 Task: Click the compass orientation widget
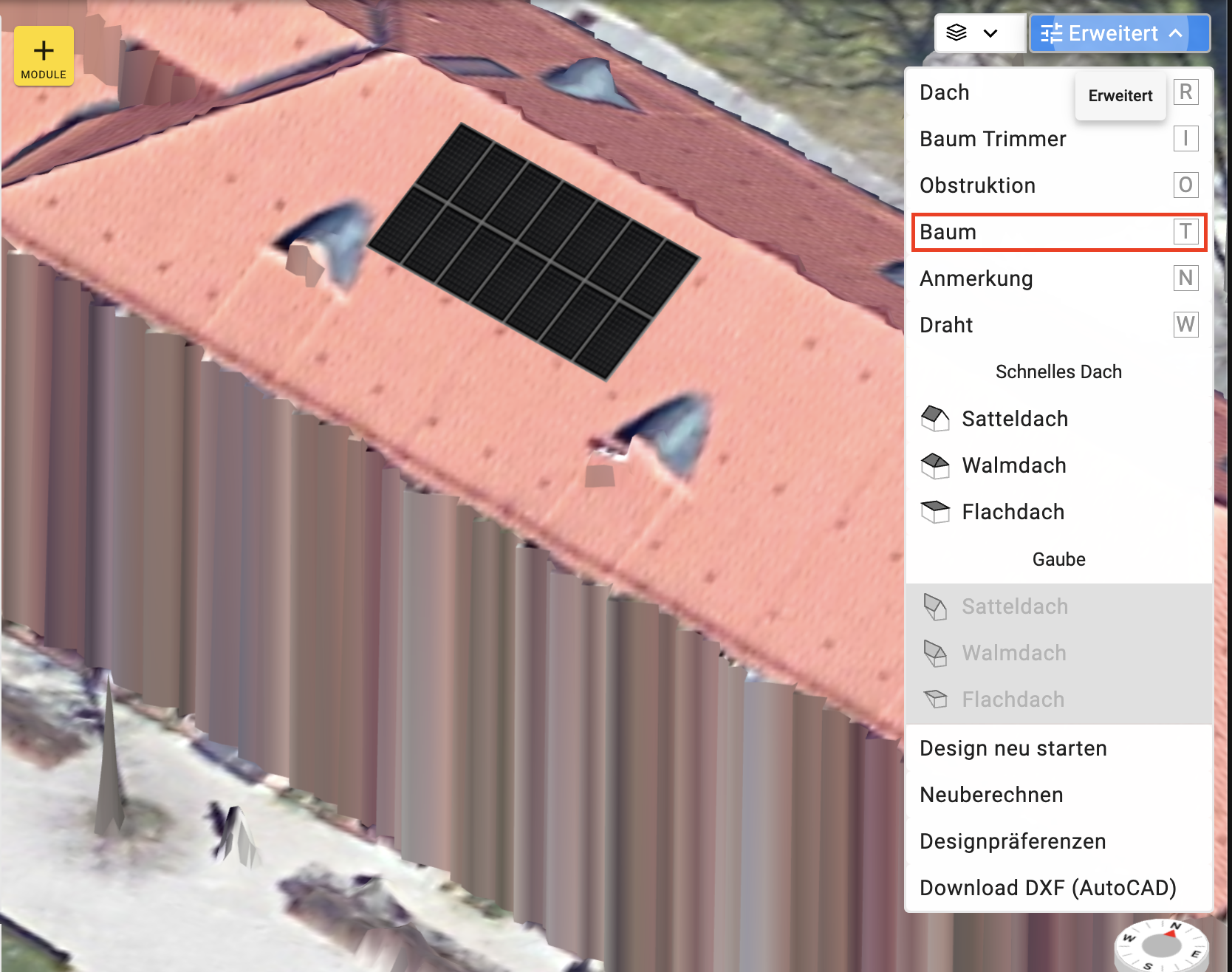coord(1161,945)
